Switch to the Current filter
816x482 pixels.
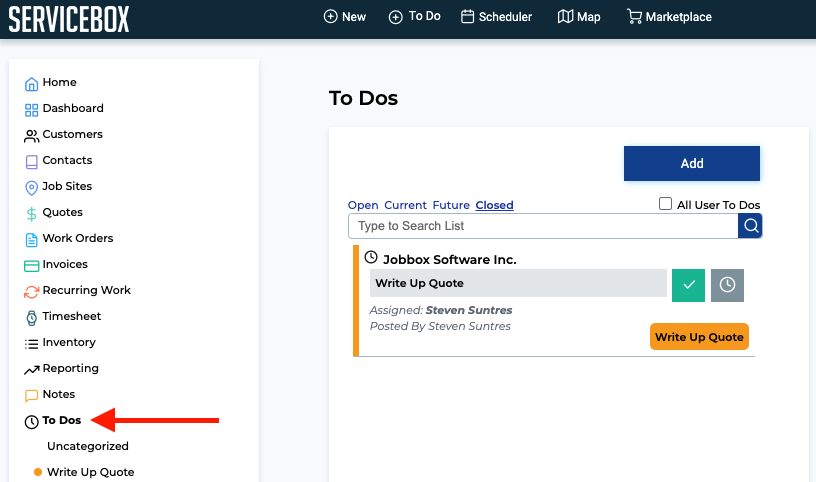[x=405, y=205]
